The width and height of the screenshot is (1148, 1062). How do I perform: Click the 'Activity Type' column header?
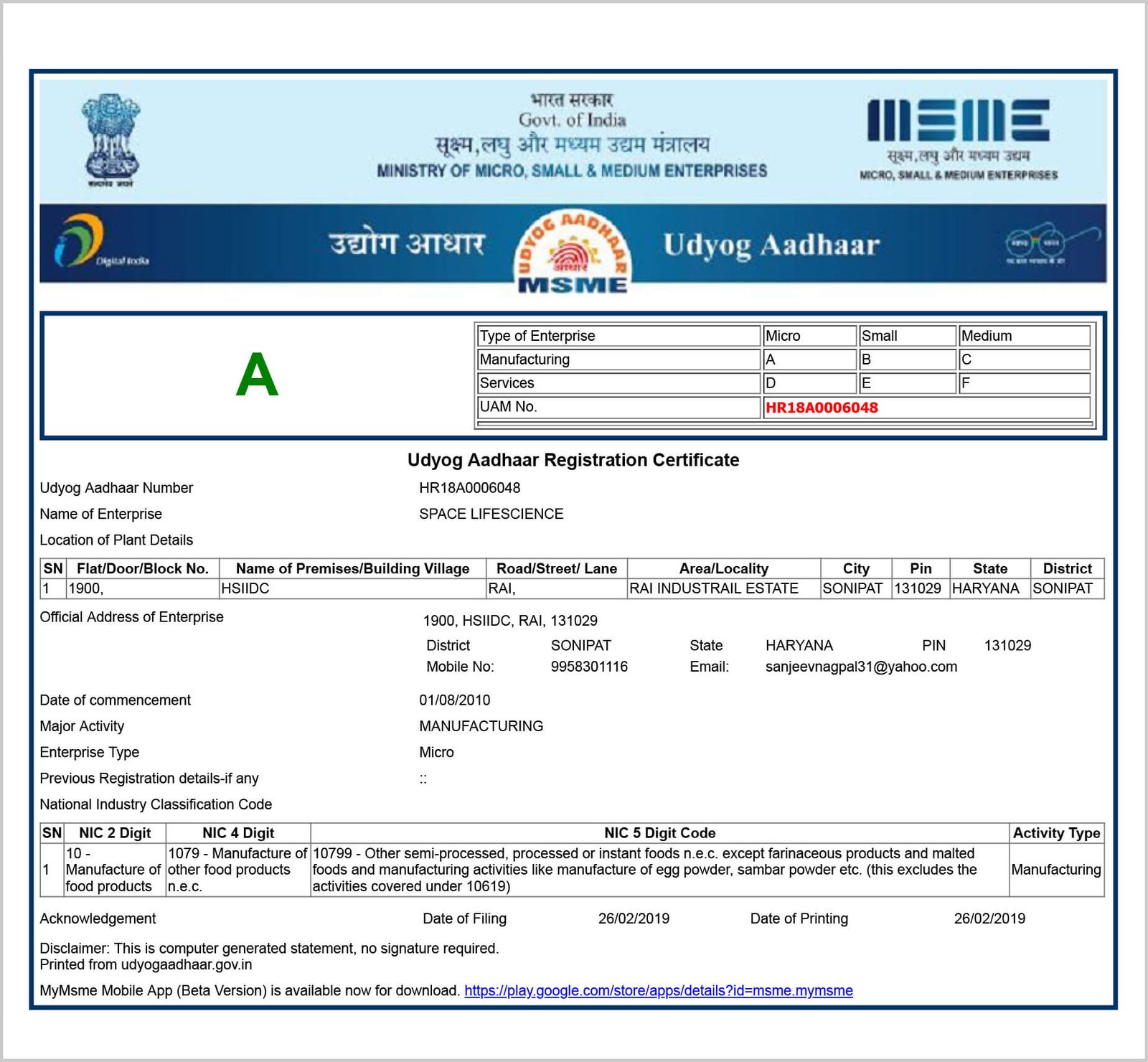tap(1056, 833)
